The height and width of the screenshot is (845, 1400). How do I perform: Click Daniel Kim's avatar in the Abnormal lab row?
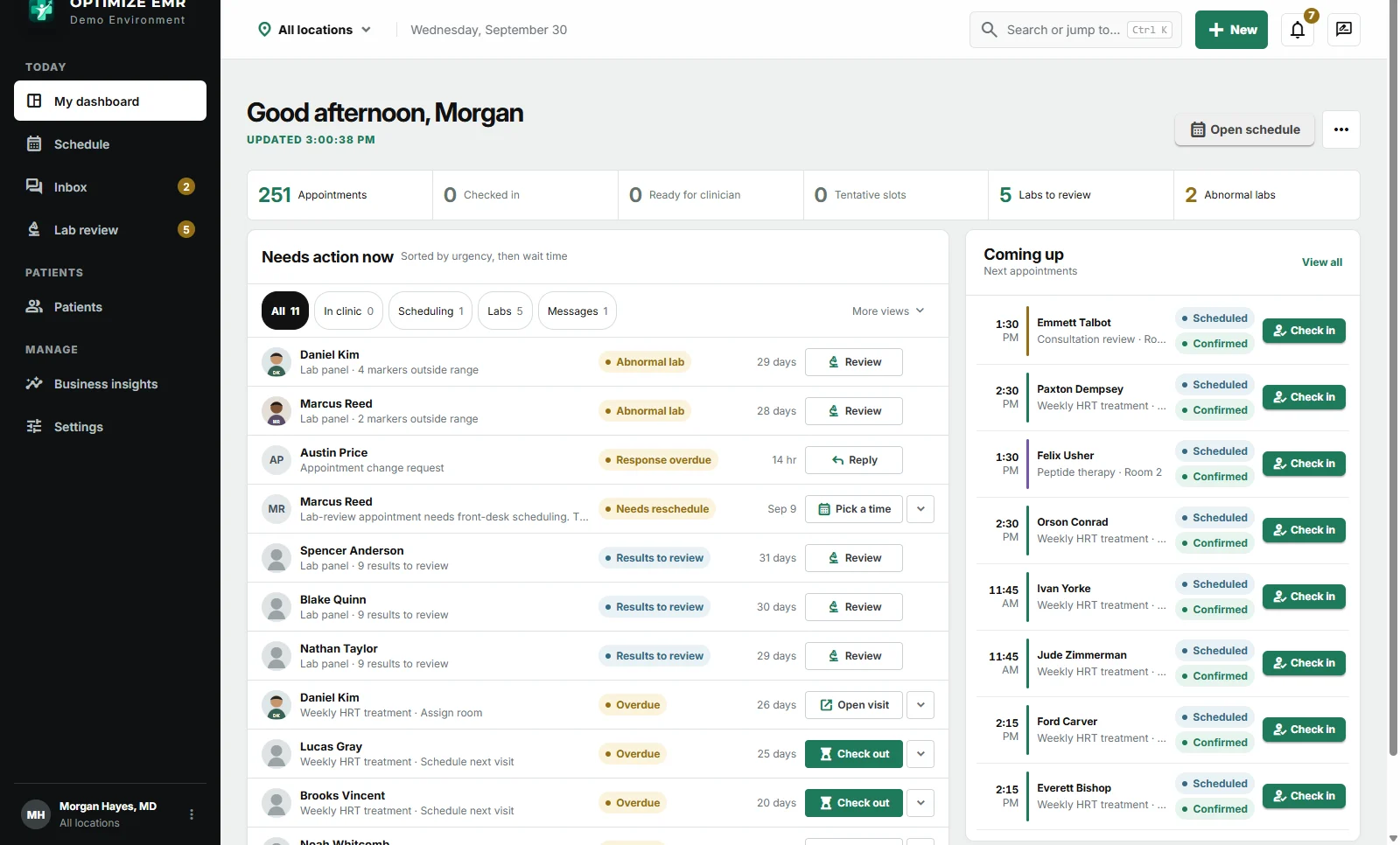tap(276, 362)
